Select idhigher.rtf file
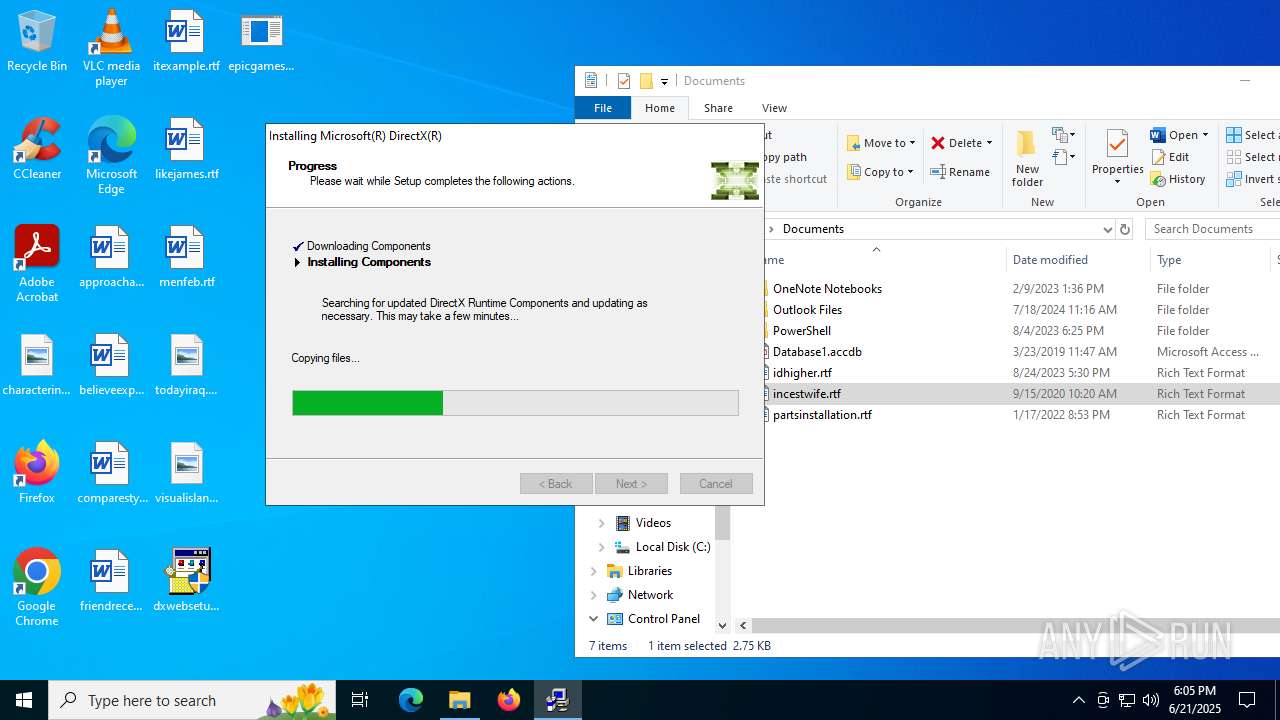 tap(801, 373)
